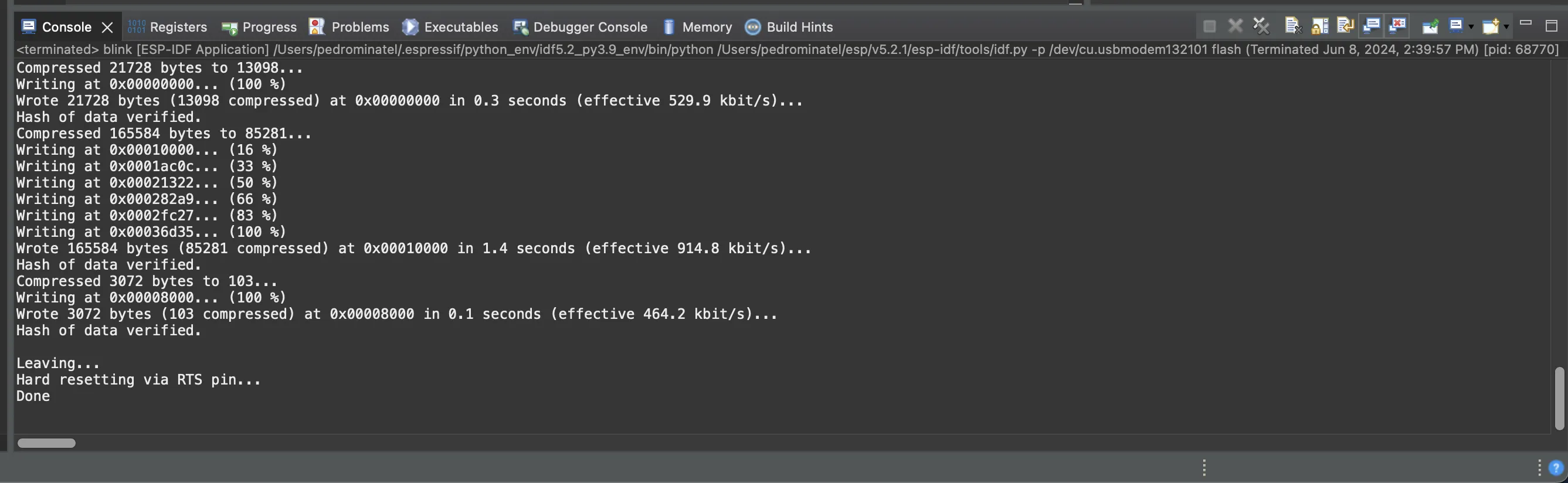Image resolution: width=1568 pixels, height=483 pixels.
Task: Switch to the Registers tab
Action: point(167,27)
